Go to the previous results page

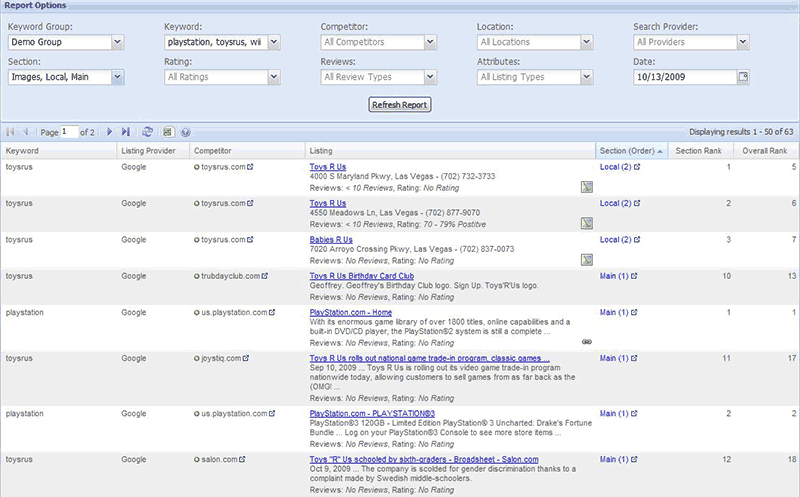(26, 132)
